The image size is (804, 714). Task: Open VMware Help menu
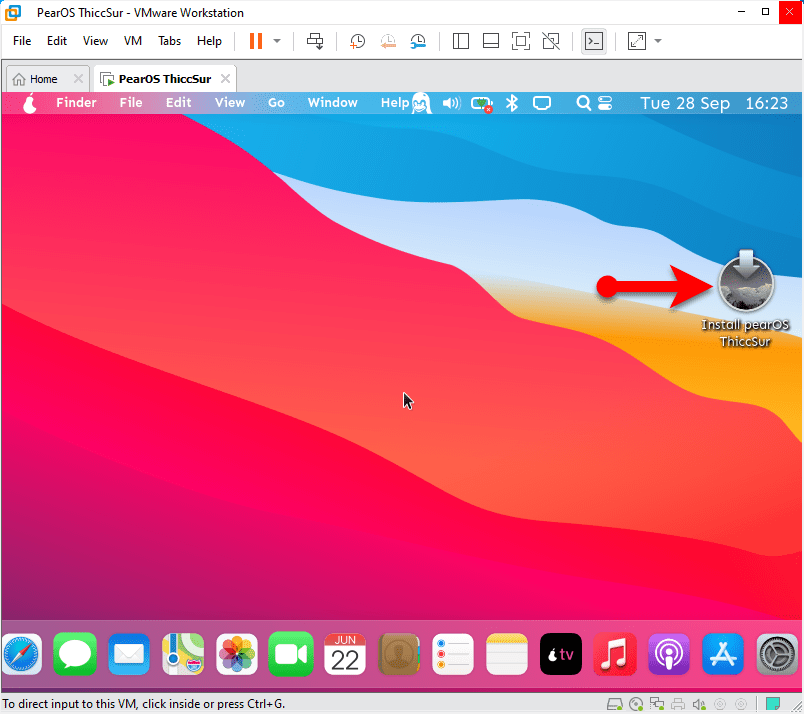tap(209, 41)
